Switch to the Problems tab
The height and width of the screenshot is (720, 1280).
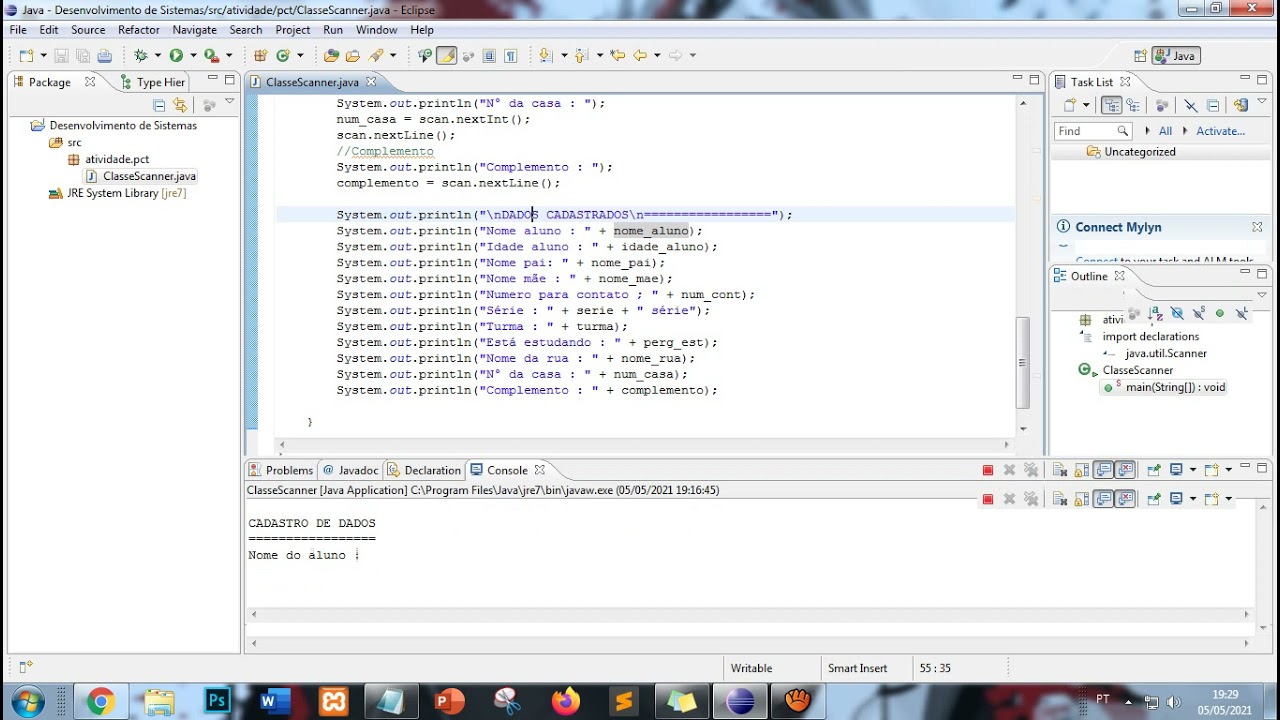point(281,470)
